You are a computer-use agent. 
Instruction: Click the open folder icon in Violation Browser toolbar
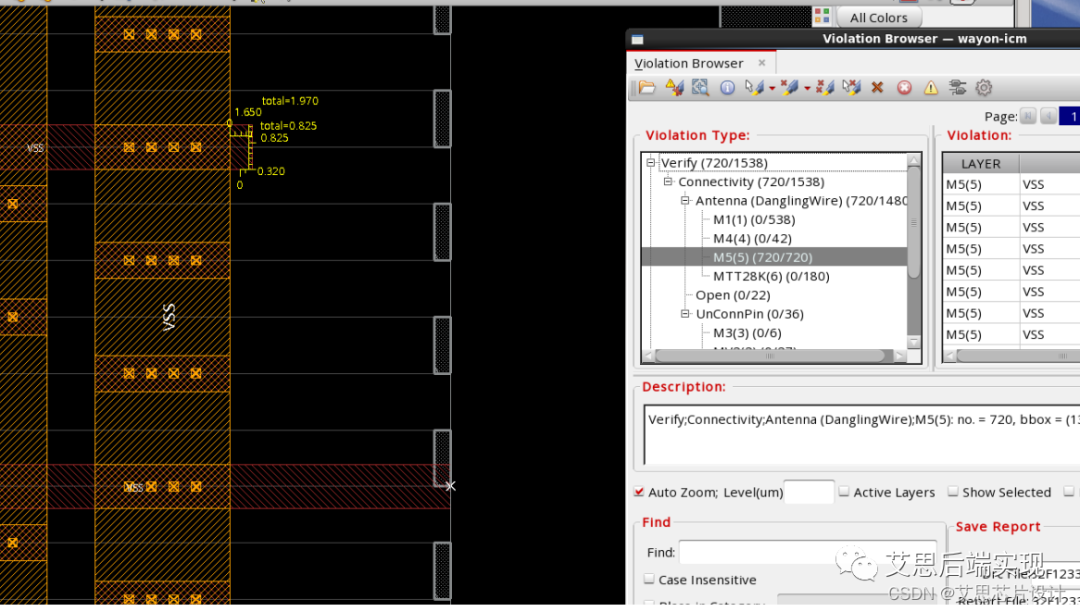click(647, 88)
